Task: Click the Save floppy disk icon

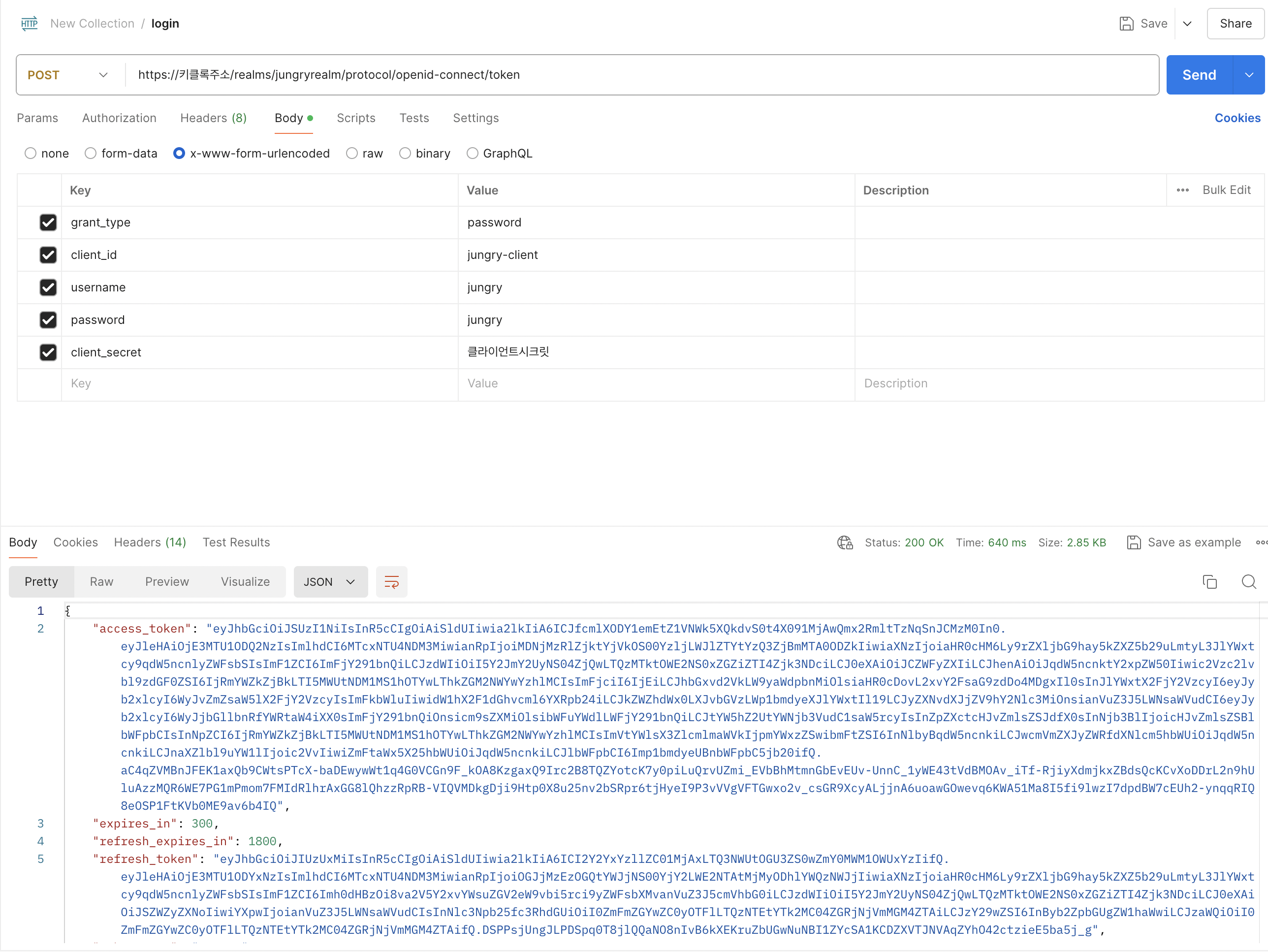Action: 1126,24
